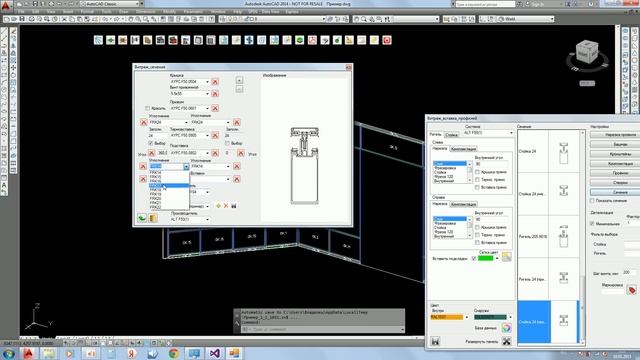The image size is (640, 360).
Task: Open the Modify menu
Action: pyautogui.click(x=169, y=12)
